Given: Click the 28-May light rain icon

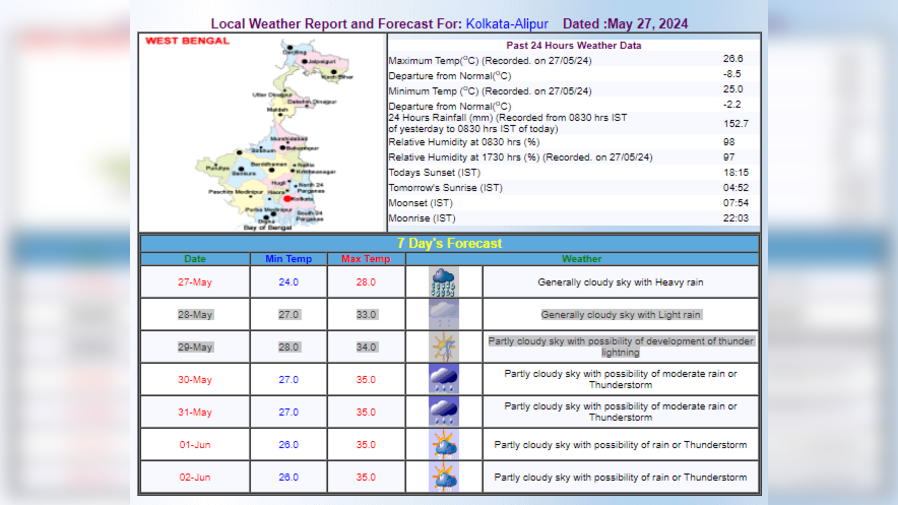Looking at the screenshot, I should pyautogui.click(x=443, y=314).
